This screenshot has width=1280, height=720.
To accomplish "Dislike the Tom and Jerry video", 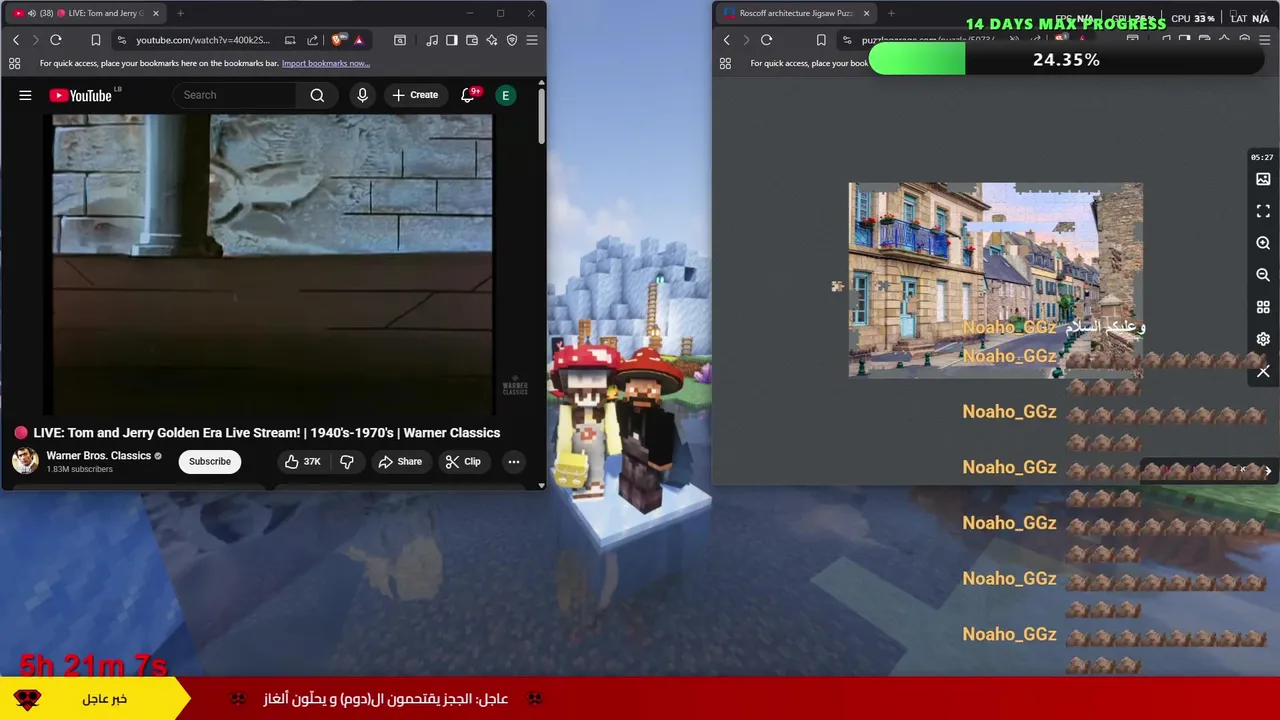I will click(x=347, y=461).
